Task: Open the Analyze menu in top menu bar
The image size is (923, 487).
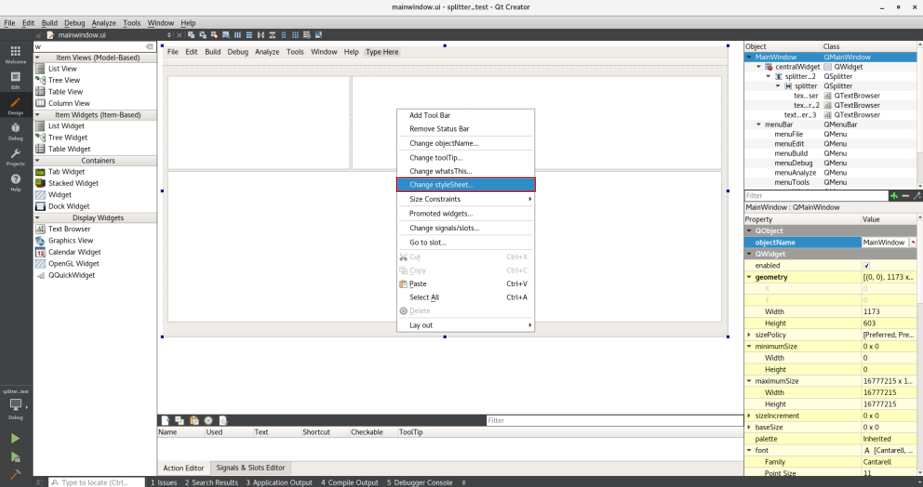Action: 104,23
